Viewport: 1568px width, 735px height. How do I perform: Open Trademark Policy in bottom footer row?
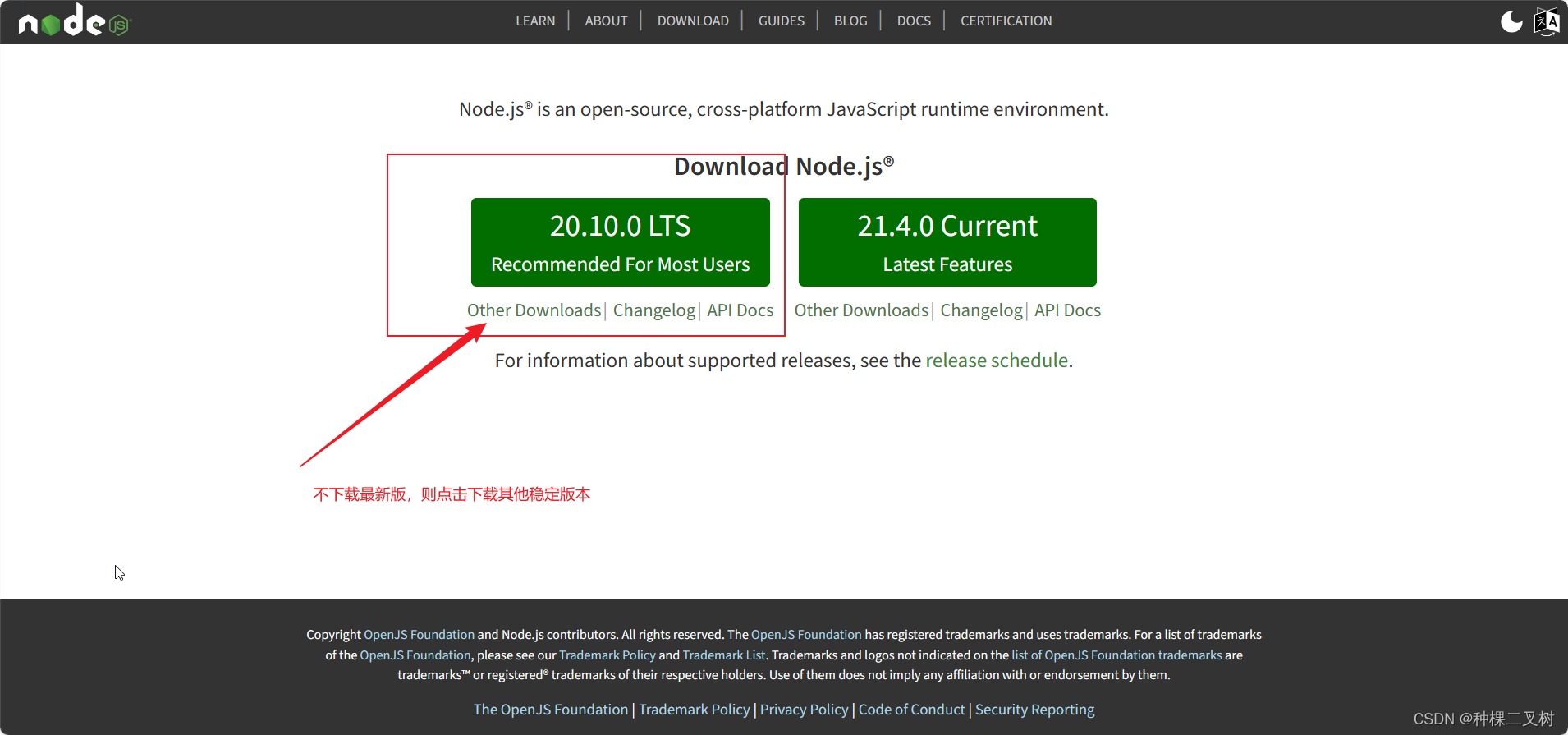pyautogui.click(x=695, y=710)
